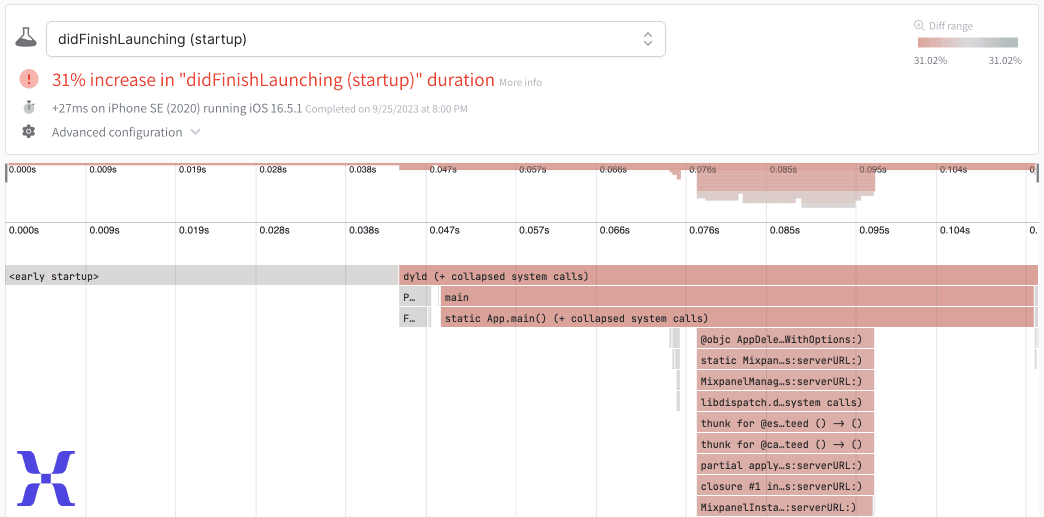Select the libdispatch system calls frame
Image resolution: width=1044 pixels, height=517 pixels.
[785, 402]
